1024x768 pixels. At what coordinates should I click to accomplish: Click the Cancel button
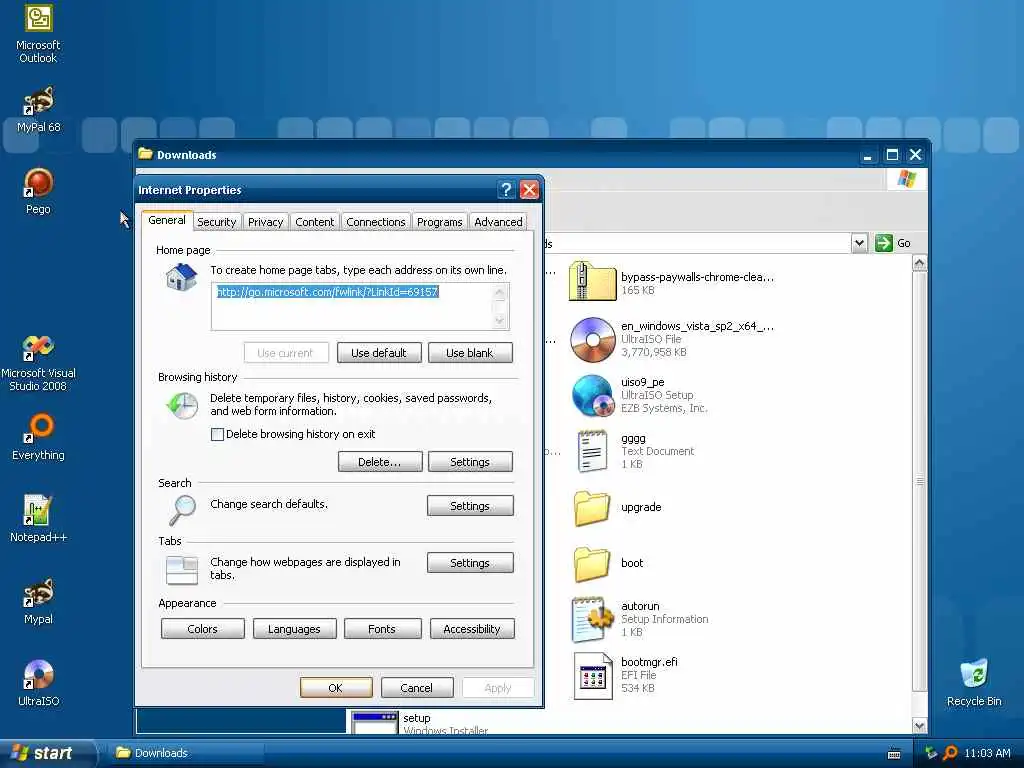point(417,688)
